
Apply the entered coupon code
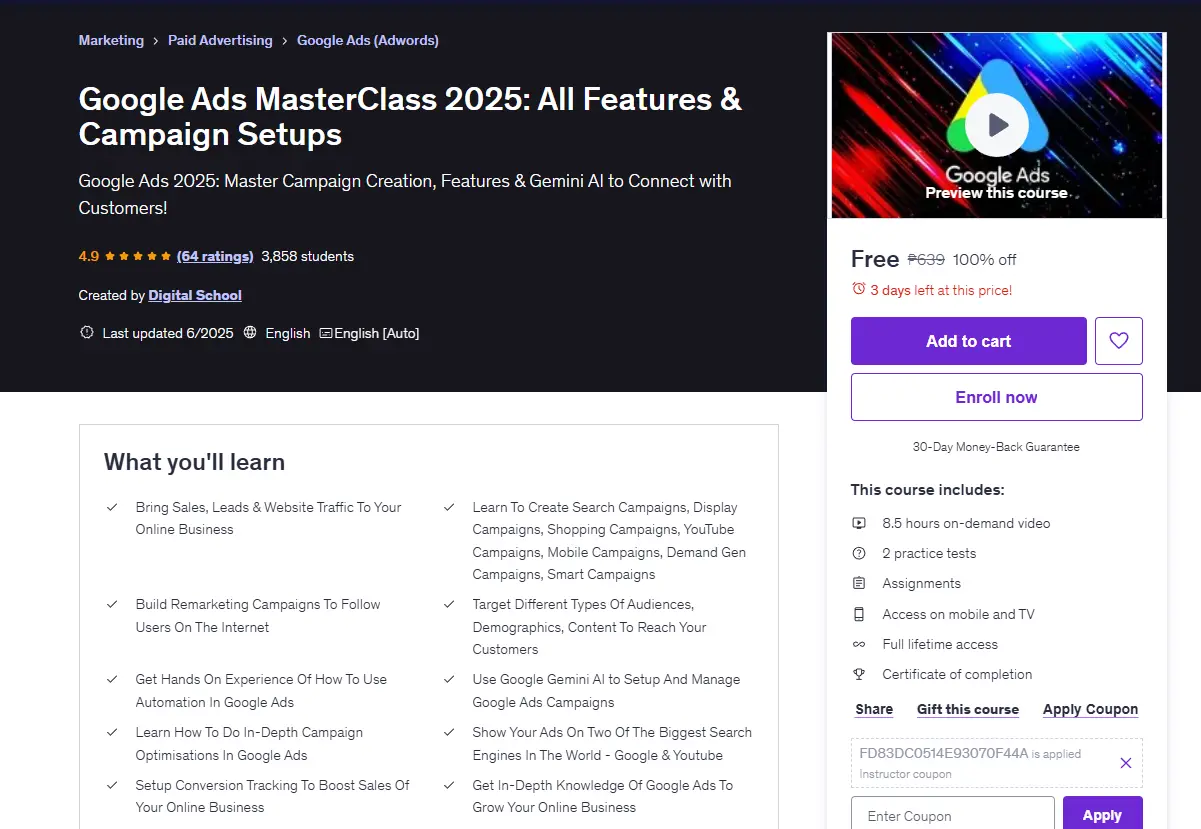coord(1102,815)
